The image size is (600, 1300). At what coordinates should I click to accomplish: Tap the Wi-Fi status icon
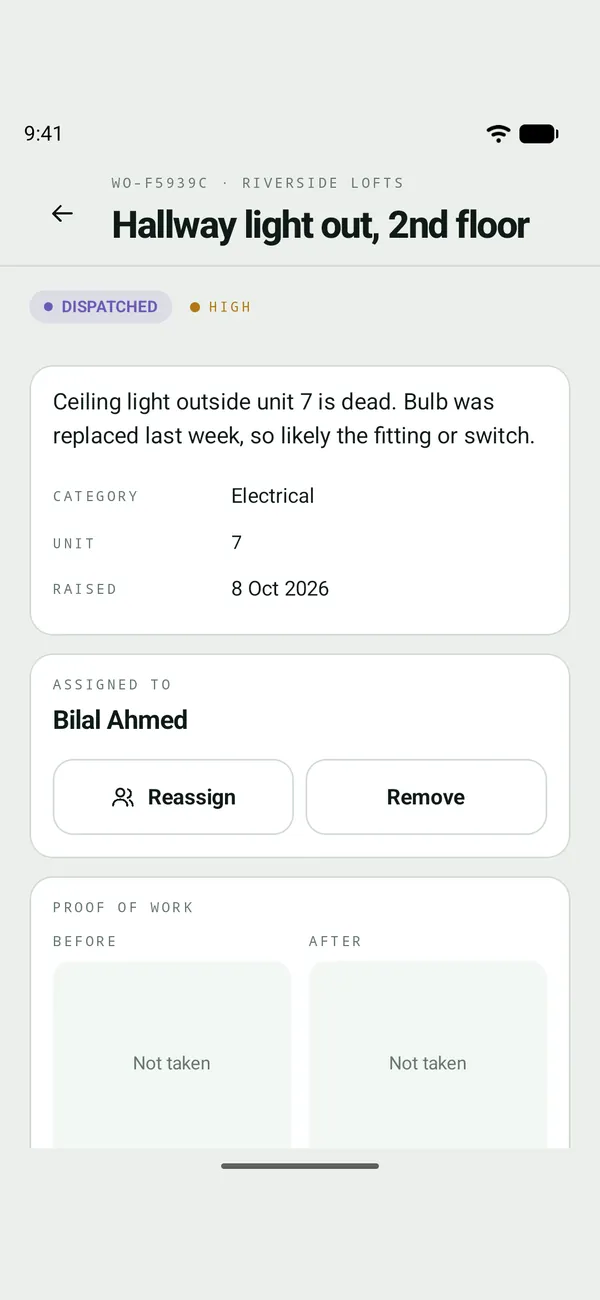498,134
